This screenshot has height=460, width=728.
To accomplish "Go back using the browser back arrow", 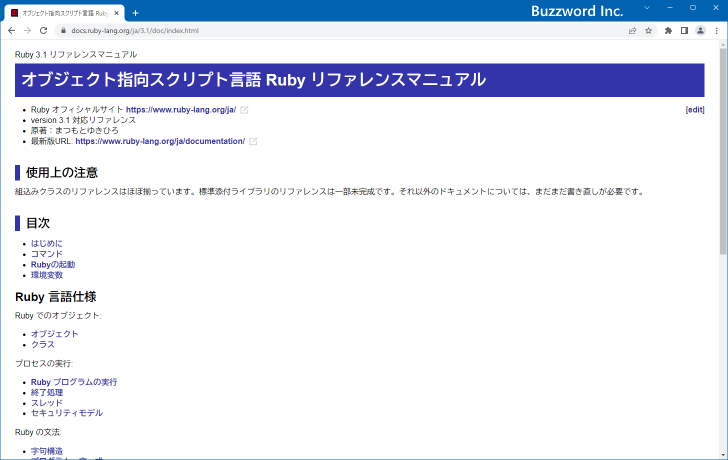I will pos(12,31).
